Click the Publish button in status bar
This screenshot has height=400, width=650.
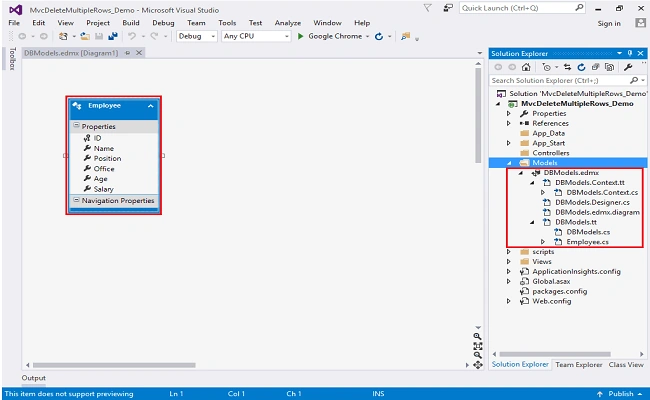(621, 394)
